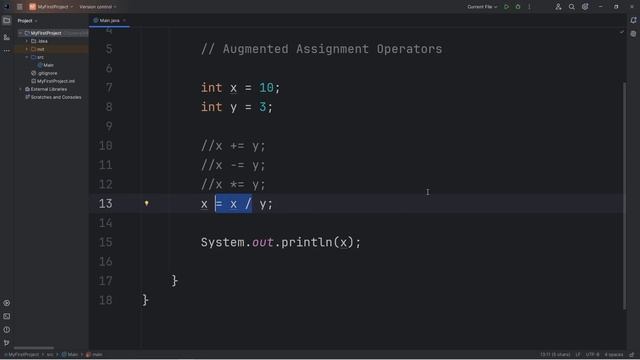Viewport: 640px width, 360px height.
Task: Click on 'System.out.println(x);' statement
Action: pyautogui.click(x=281, y=242)
